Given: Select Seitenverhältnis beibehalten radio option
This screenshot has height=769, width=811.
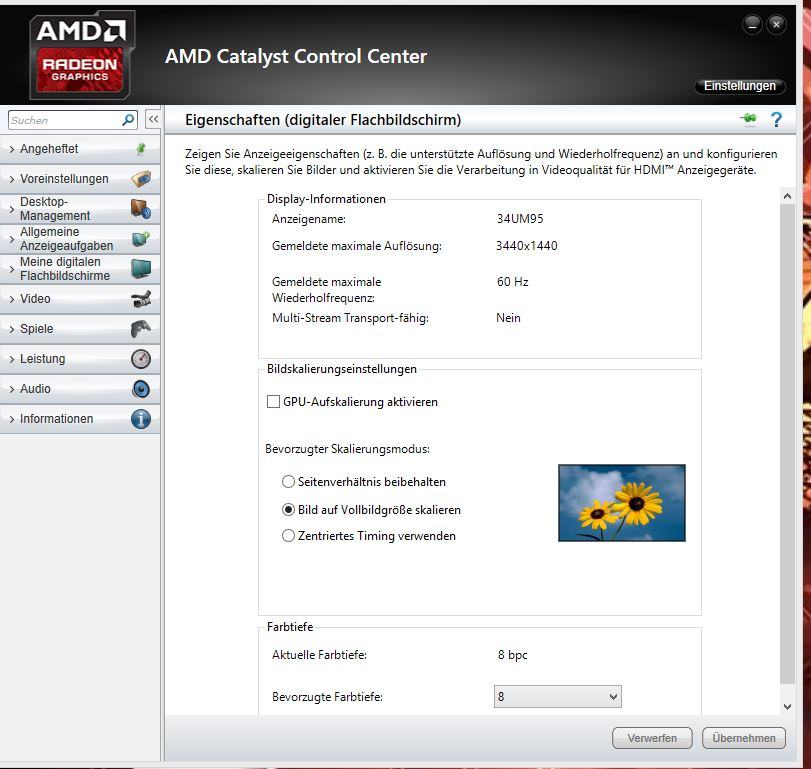Looking at the screenshot, I should click(x=288, y=481).
